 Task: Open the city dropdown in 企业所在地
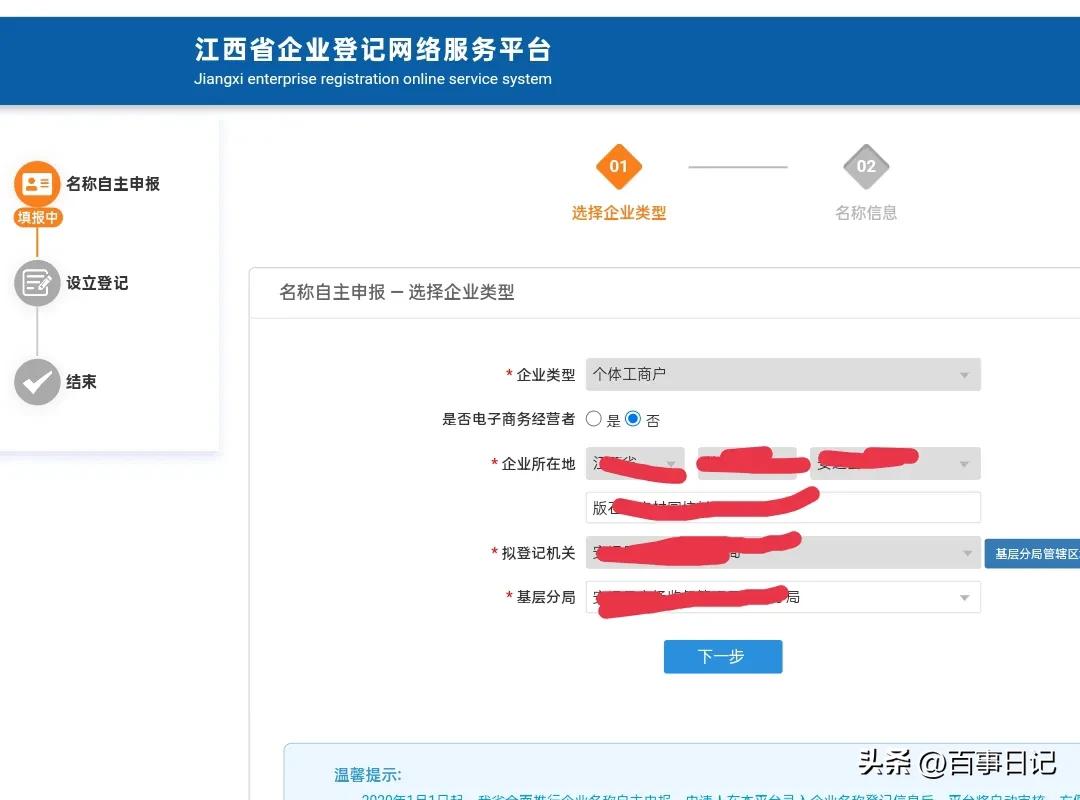(747, 463)
